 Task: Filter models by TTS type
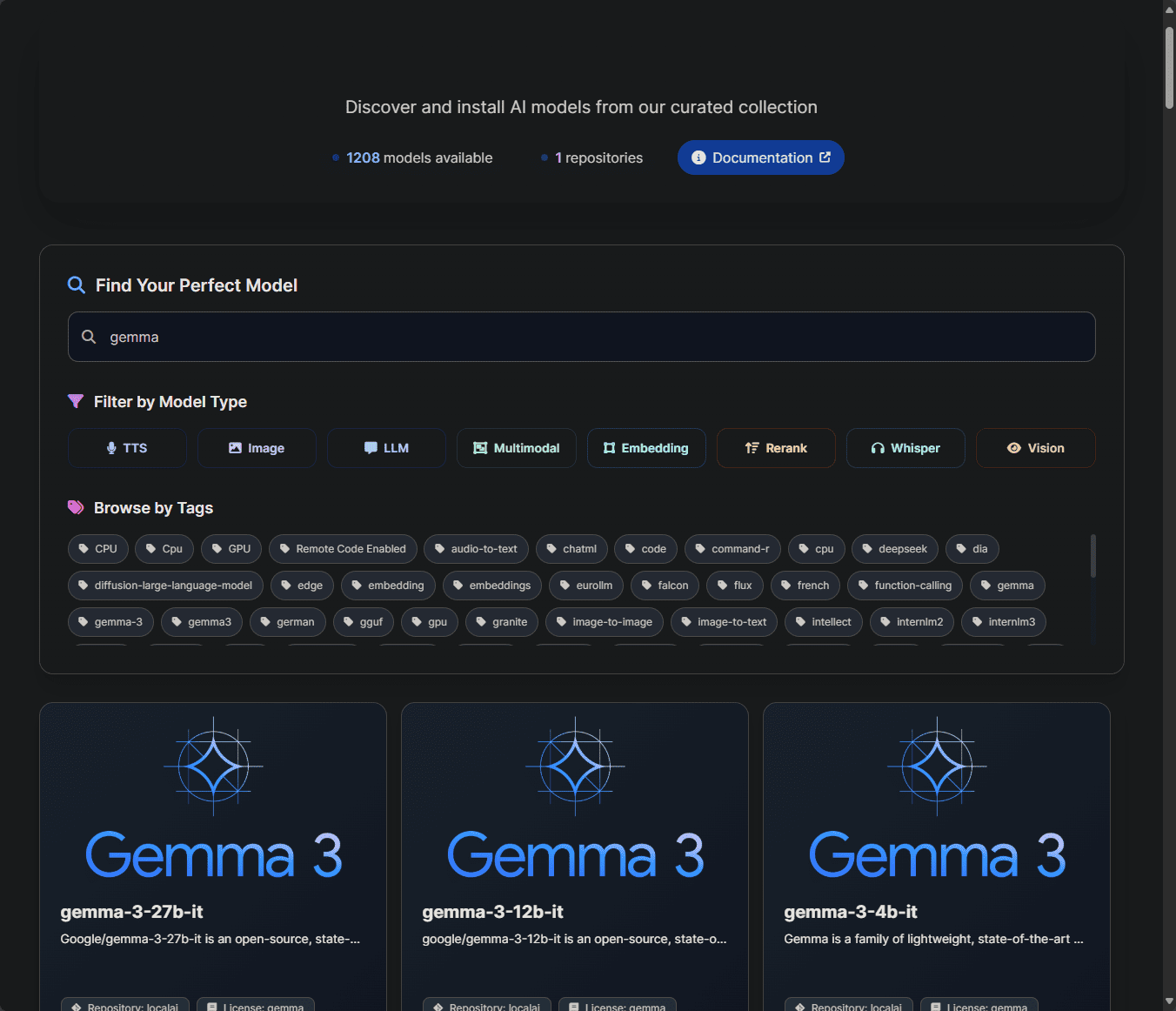127,448
